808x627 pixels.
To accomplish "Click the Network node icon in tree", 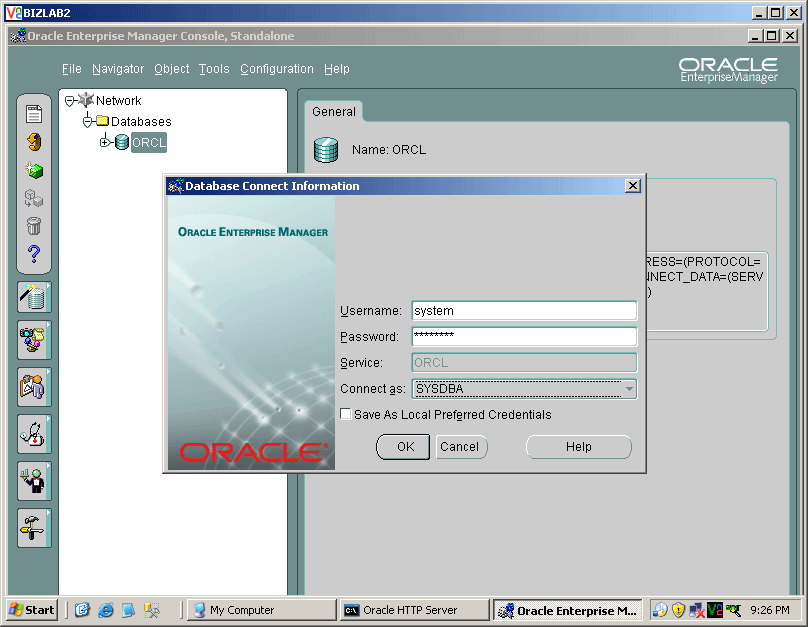I will 86,100.
